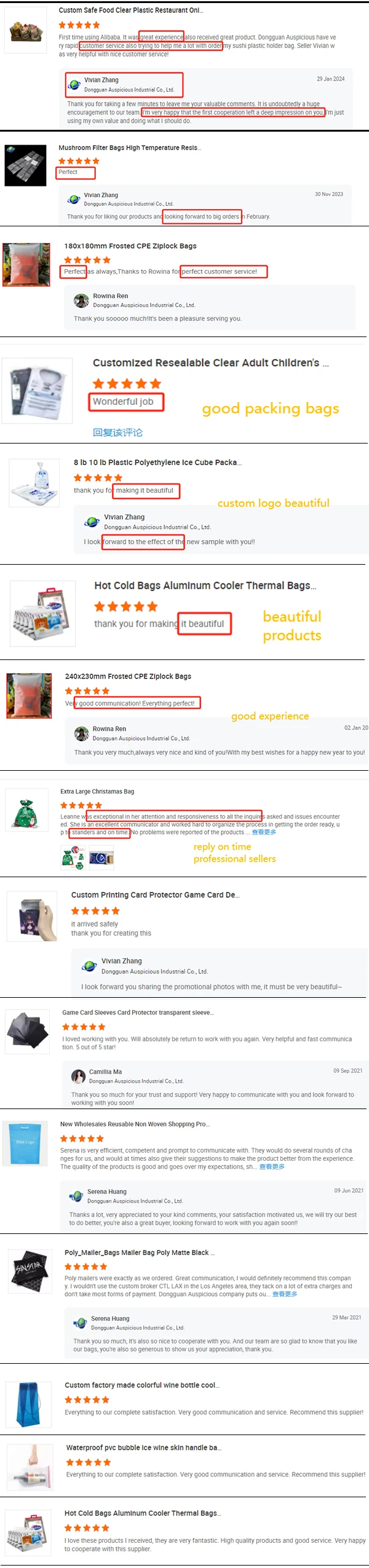Open the sushi plastic bag product thumbnail

coord(26,31)
